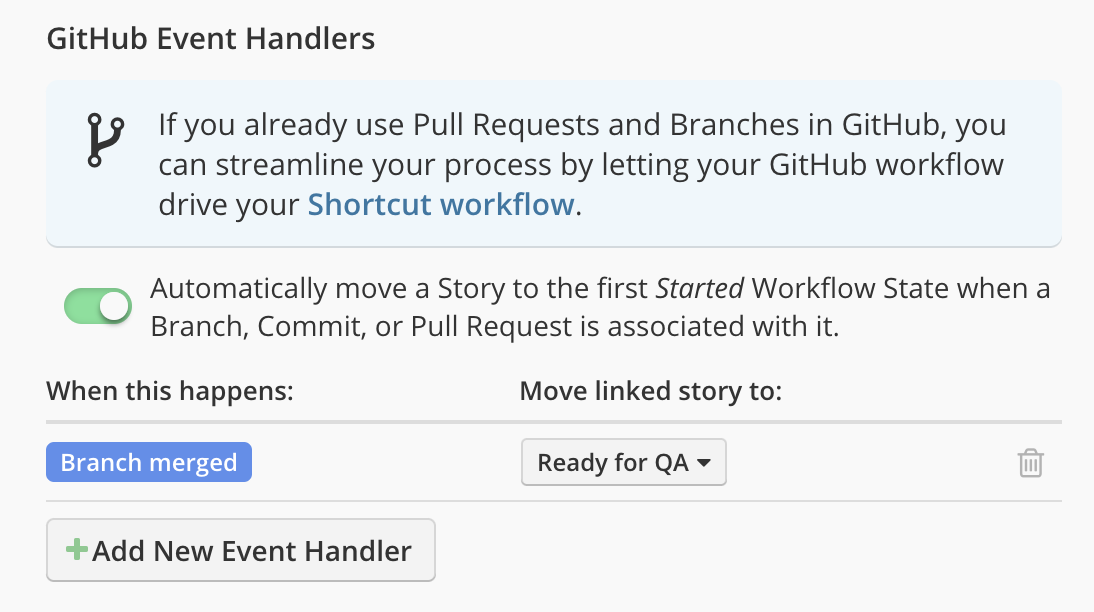Click the Pull Requests and Branches info text
This screenshot has width=1094, height=612.
(582, 126)
